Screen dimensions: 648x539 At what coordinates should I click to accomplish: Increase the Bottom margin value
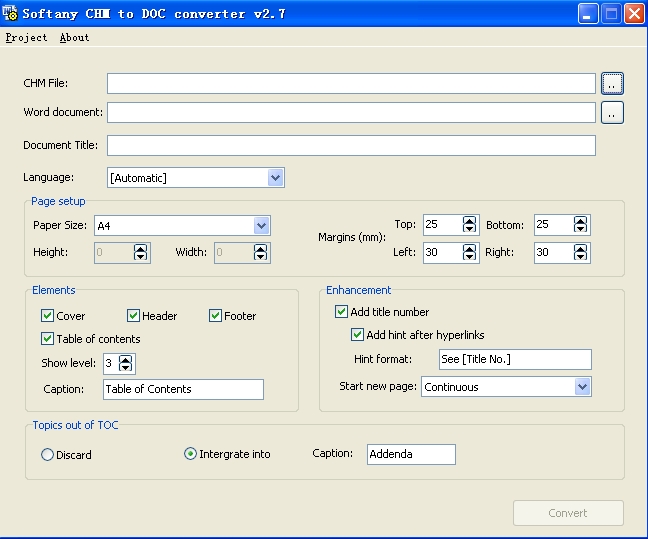(580, 220)
